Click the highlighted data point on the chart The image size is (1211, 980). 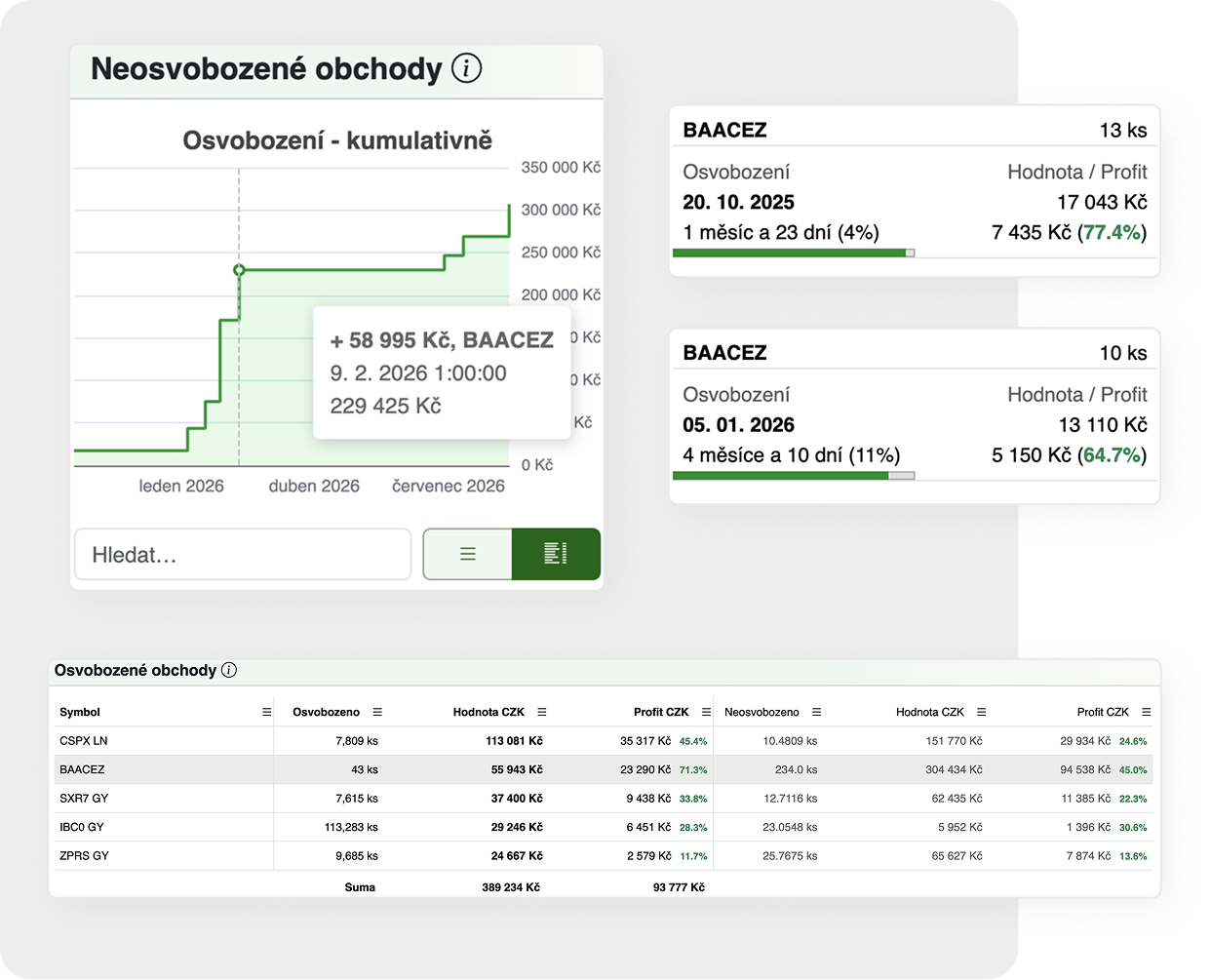coord(240,269)
